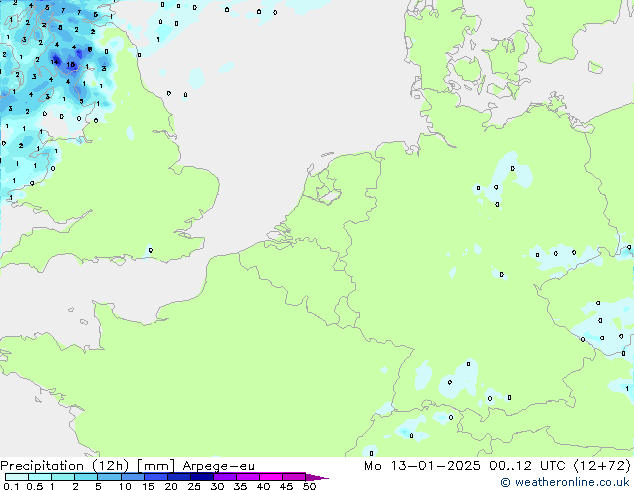This screenshot has width=634, height=490.
Task: Click the '45' legend scale label
Action: (x=286, y=486)
